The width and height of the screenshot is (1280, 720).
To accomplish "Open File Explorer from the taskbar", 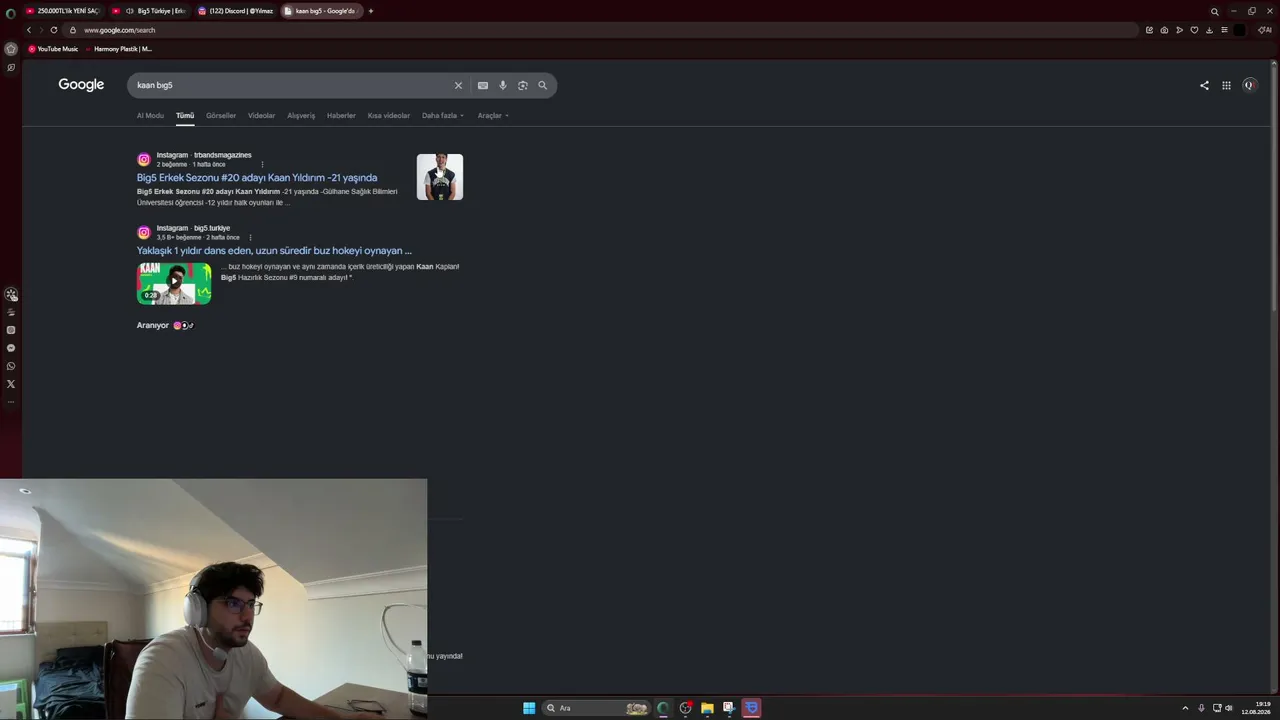I will 707,708.
